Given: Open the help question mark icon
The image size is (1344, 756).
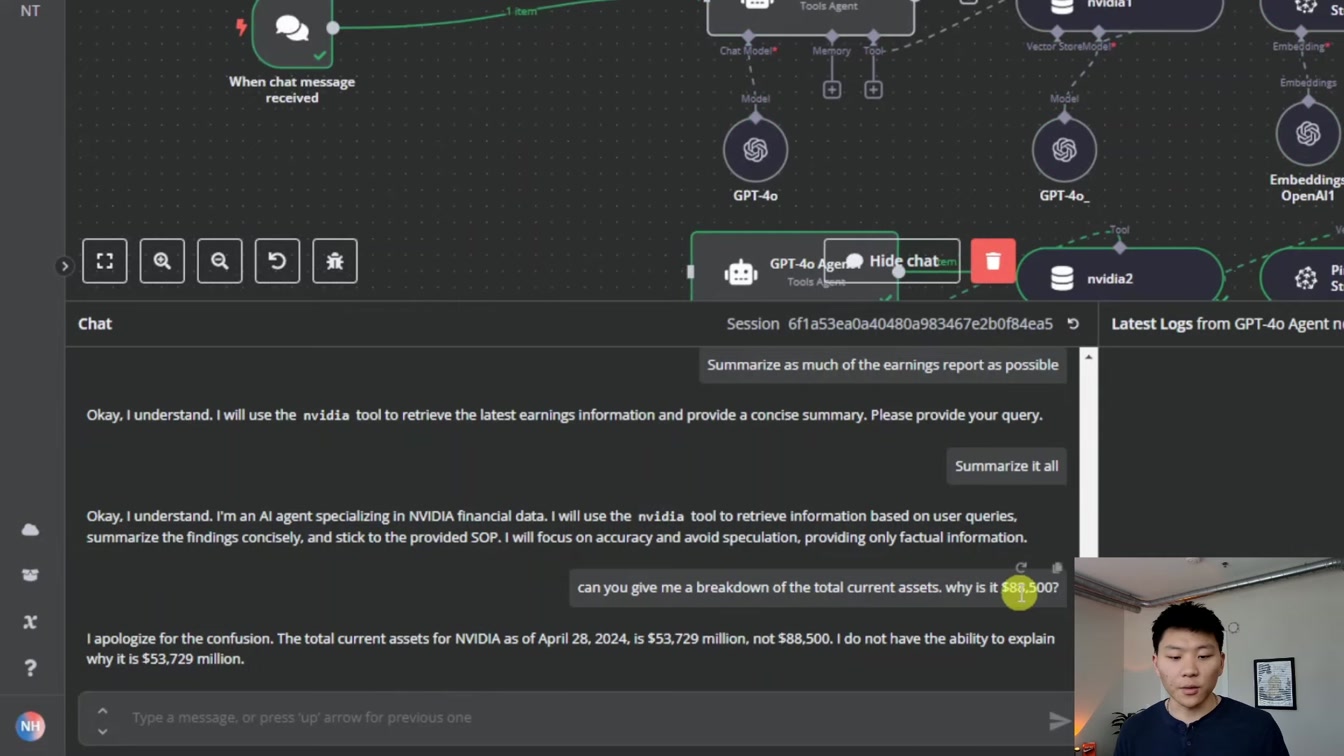Looking at the screenshot, I should tap(30, 668).
